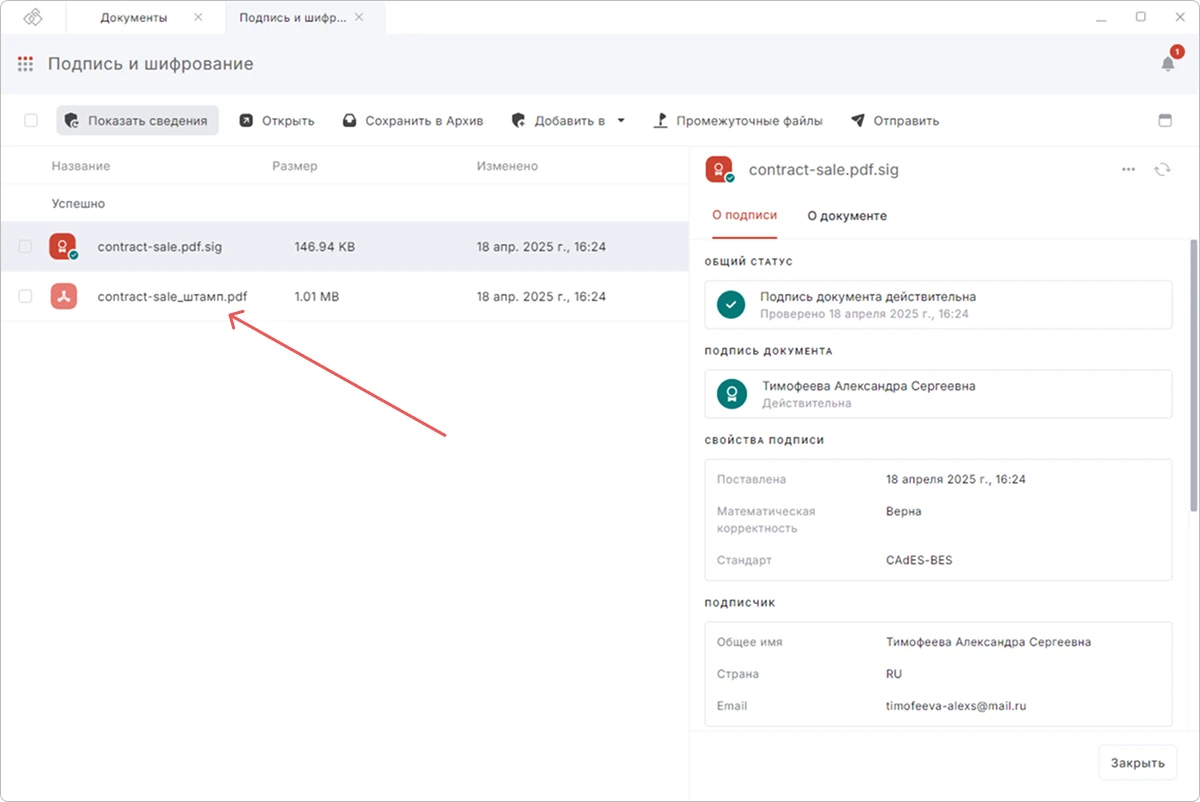This screenshot has width=1200, height=802.
Task: Sort by Размер column header
Action: pos(295,166)
